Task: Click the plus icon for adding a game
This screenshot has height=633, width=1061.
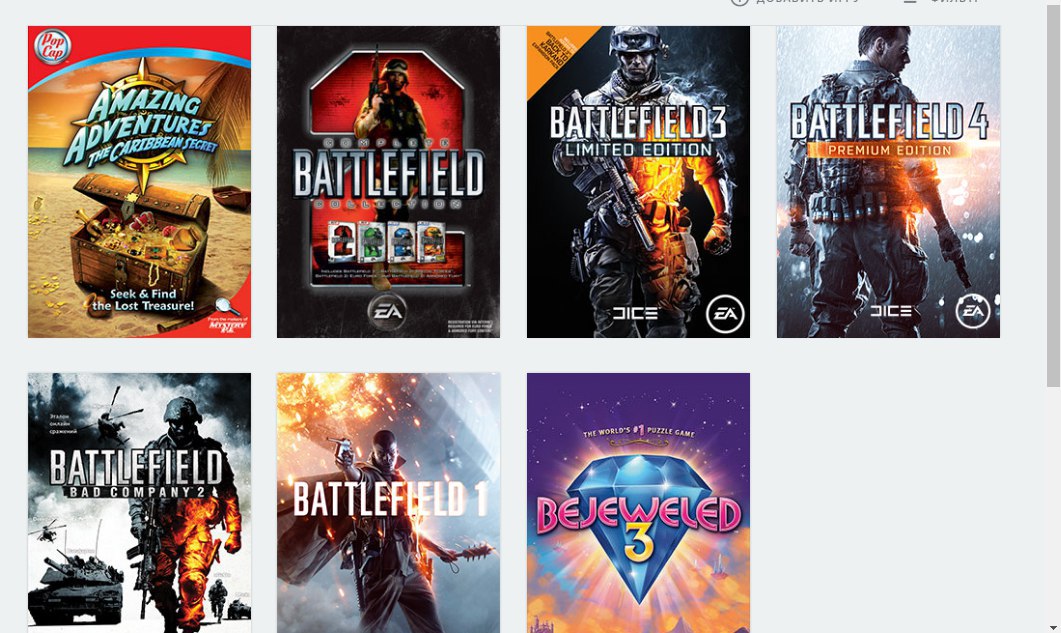Action: (x=739, y=2)
